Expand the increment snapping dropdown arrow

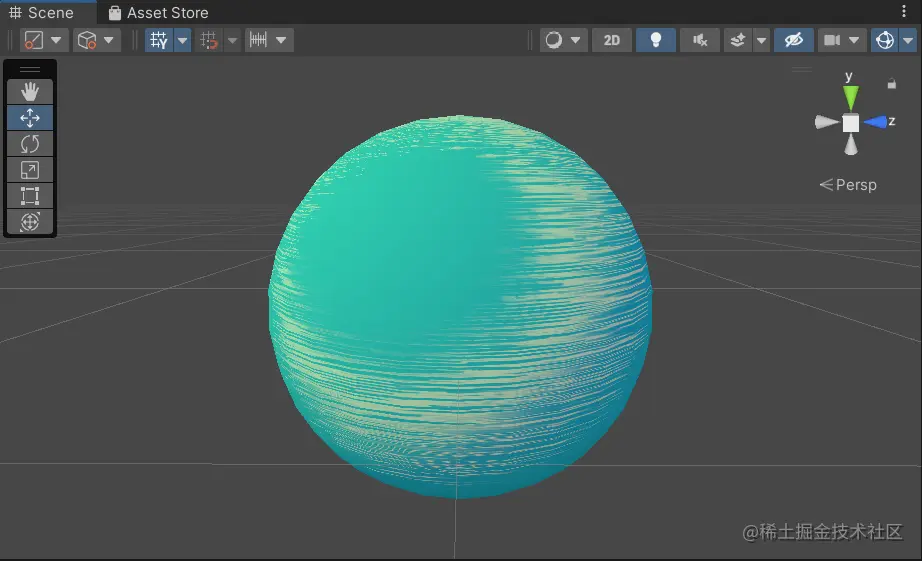pos(281,40)
